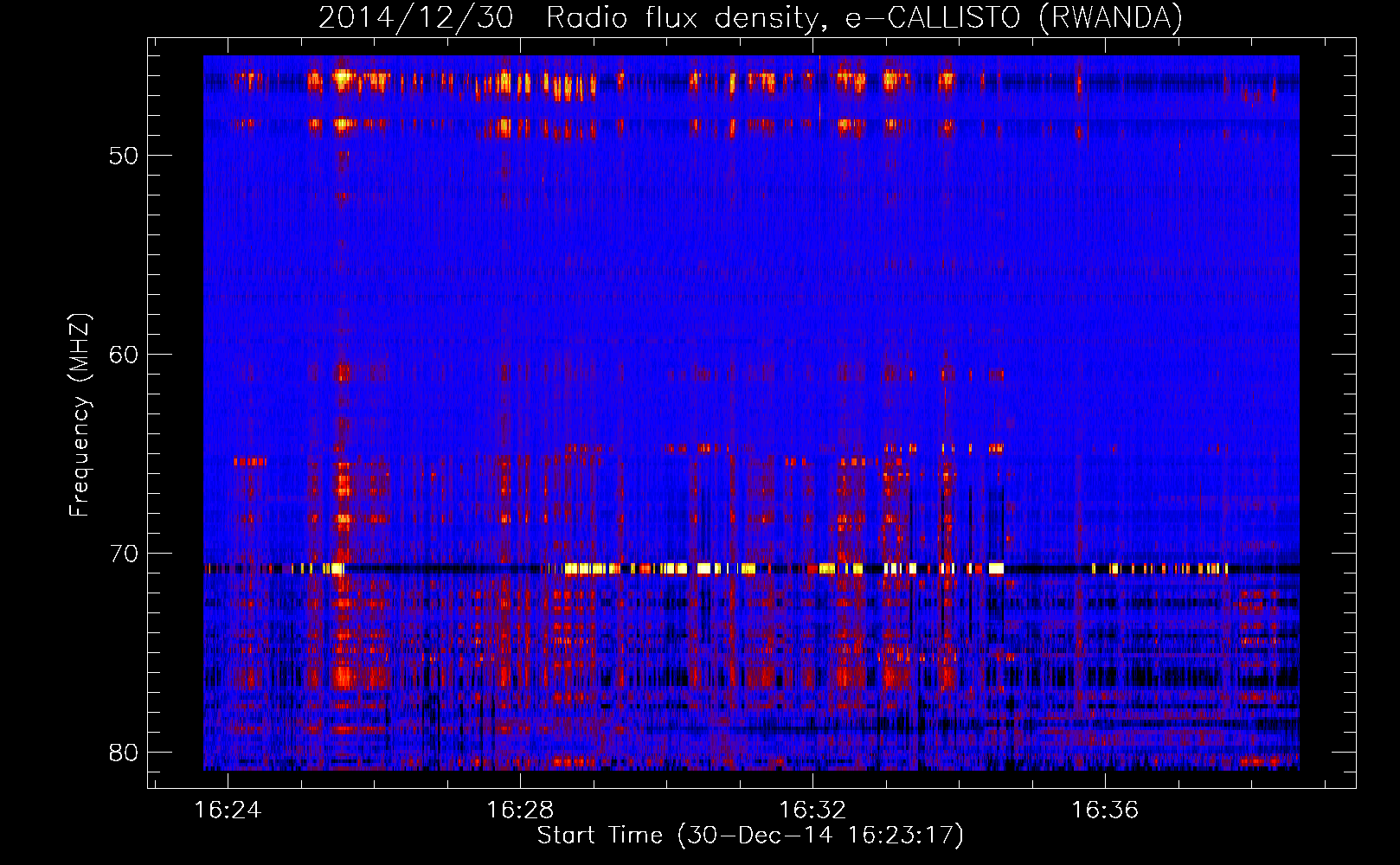Click the '70' frequency axis label
This screenshot has height=865, width=1400.
click(x=124, y=554)
